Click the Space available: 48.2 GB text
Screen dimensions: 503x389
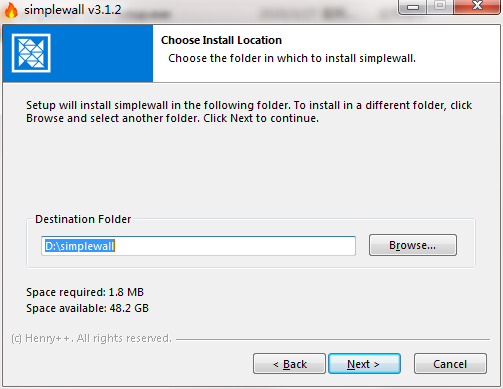tap(87, 308)
